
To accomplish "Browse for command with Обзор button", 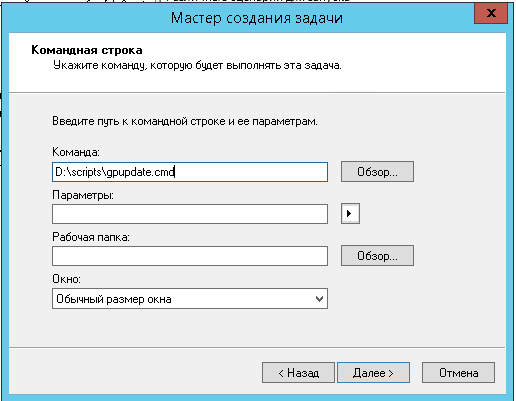I will click(x=377, y=172).
